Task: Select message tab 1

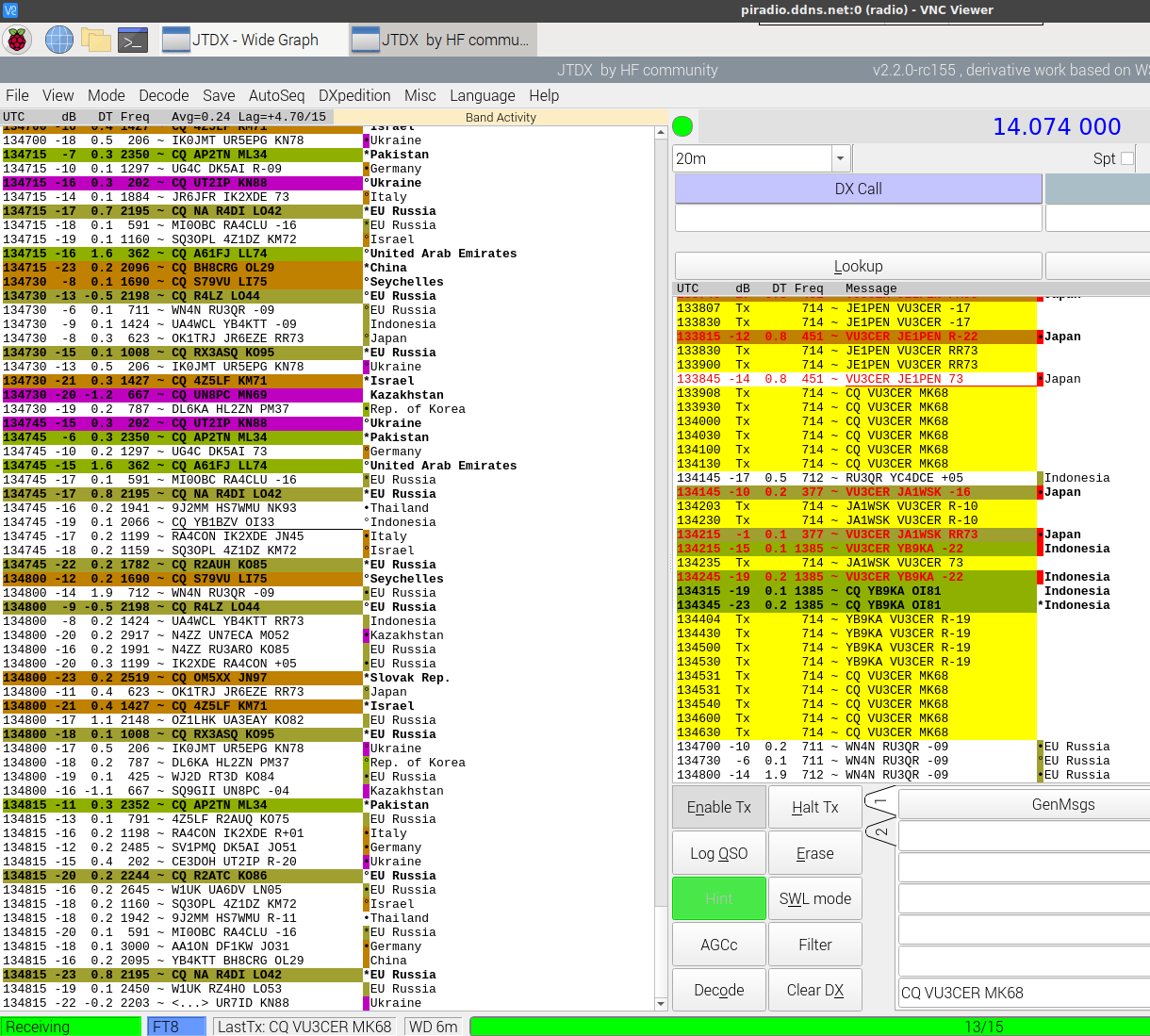Action: coord(880,802)
